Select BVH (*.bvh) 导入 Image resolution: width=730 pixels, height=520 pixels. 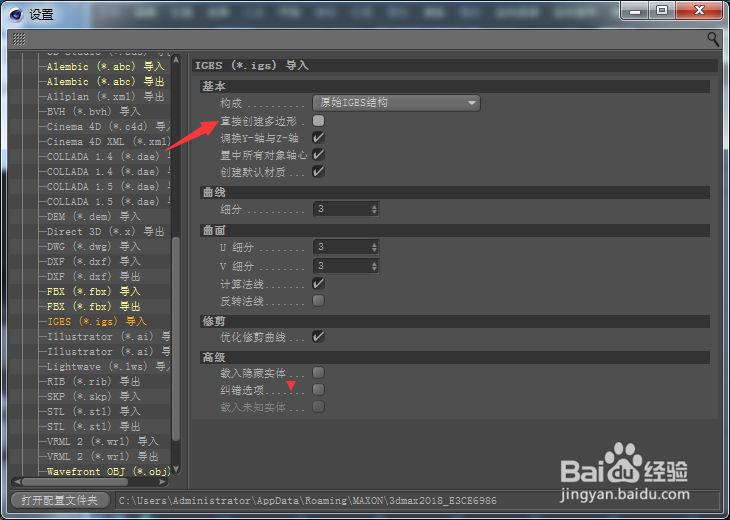pyautogui.click(x=94, y=111)
